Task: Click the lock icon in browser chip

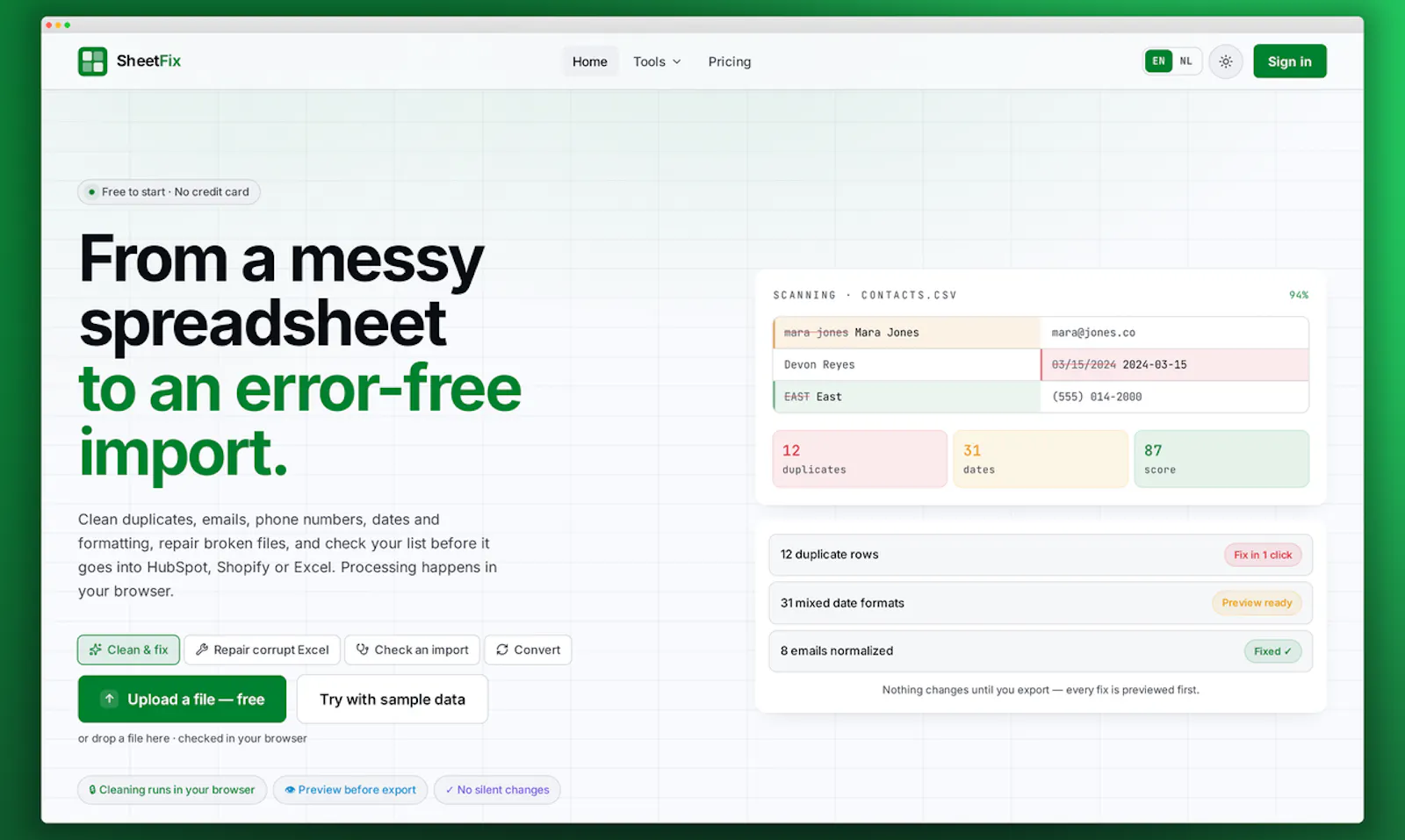Action: pyautogui.click(x=92, y=790)
